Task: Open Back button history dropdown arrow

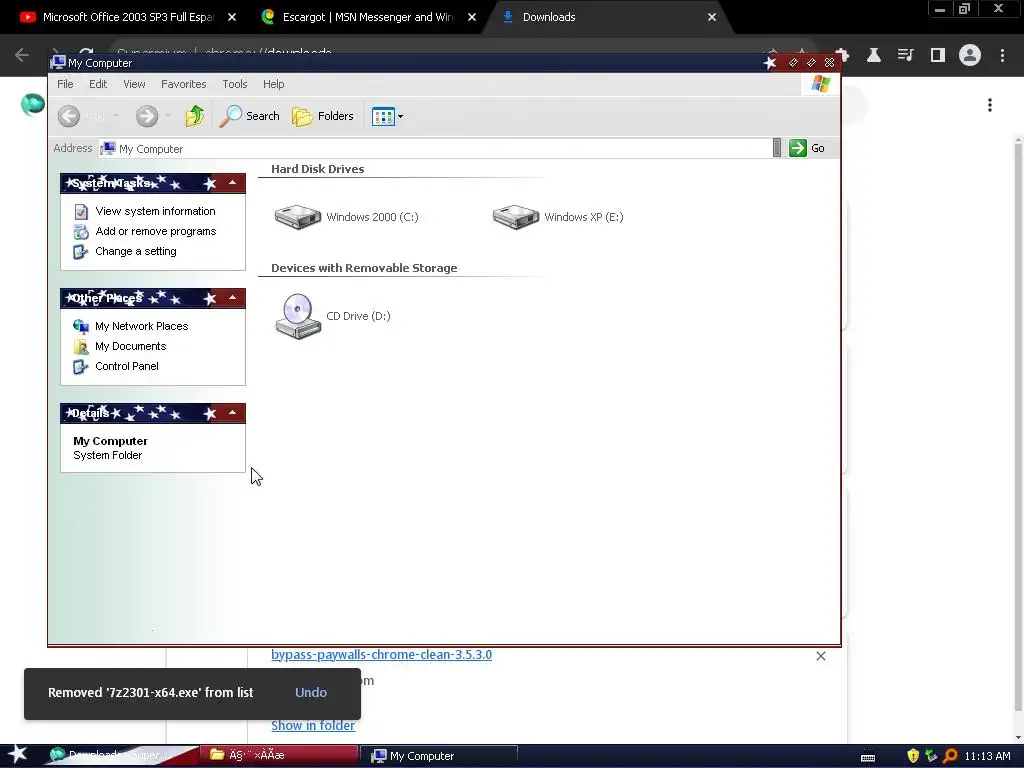Action: pyautogui.click(x=116, y=116)
